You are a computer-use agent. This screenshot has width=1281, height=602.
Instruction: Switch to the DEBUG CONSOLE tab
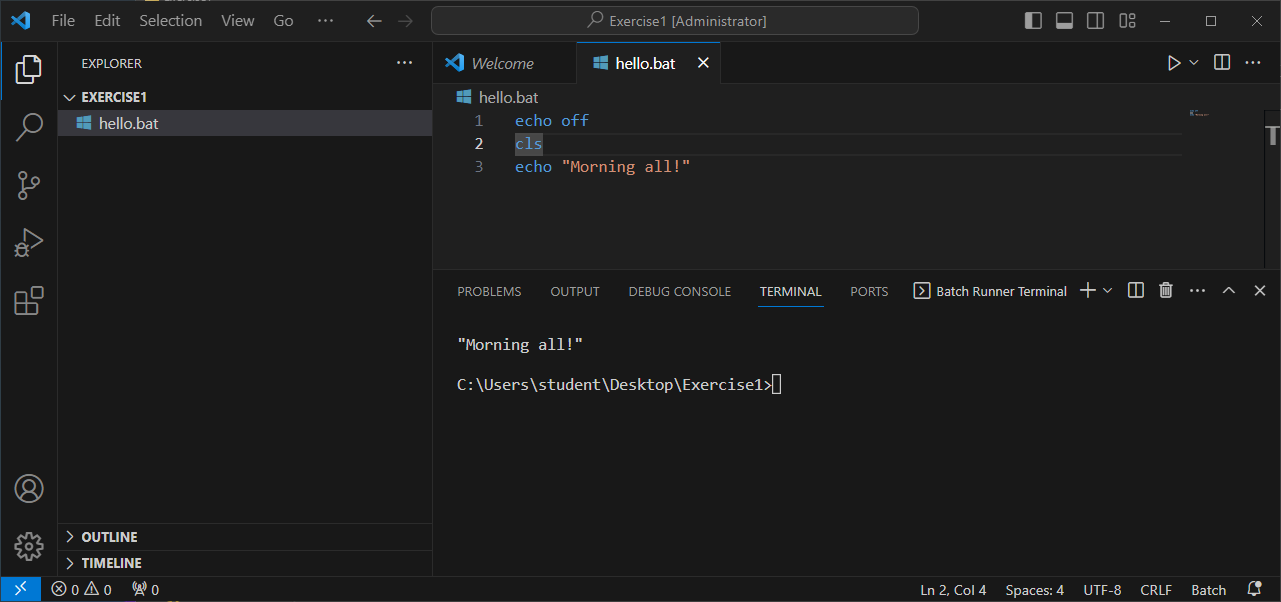pyautogui.click(x=679, y=292)
